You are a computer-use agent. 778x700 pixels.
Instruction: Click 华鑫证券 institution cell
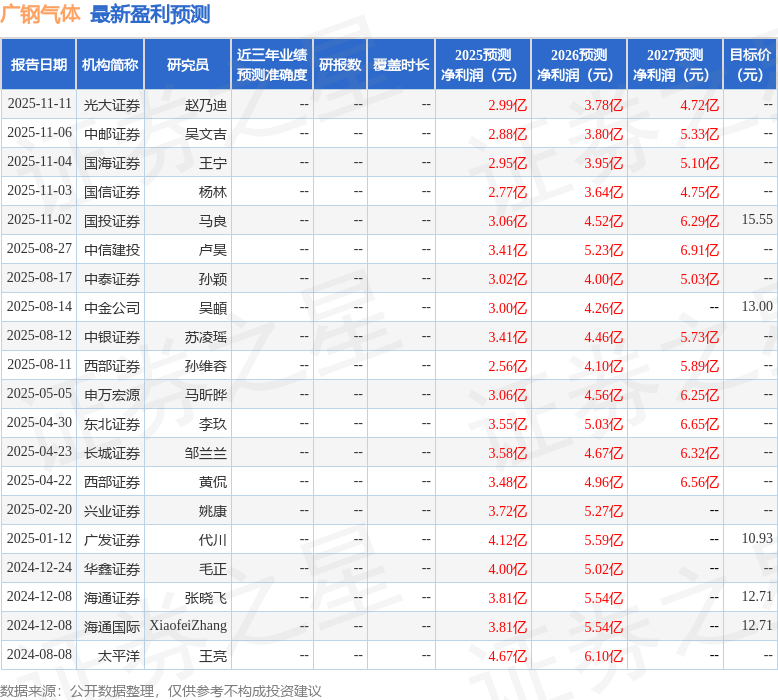112,569
